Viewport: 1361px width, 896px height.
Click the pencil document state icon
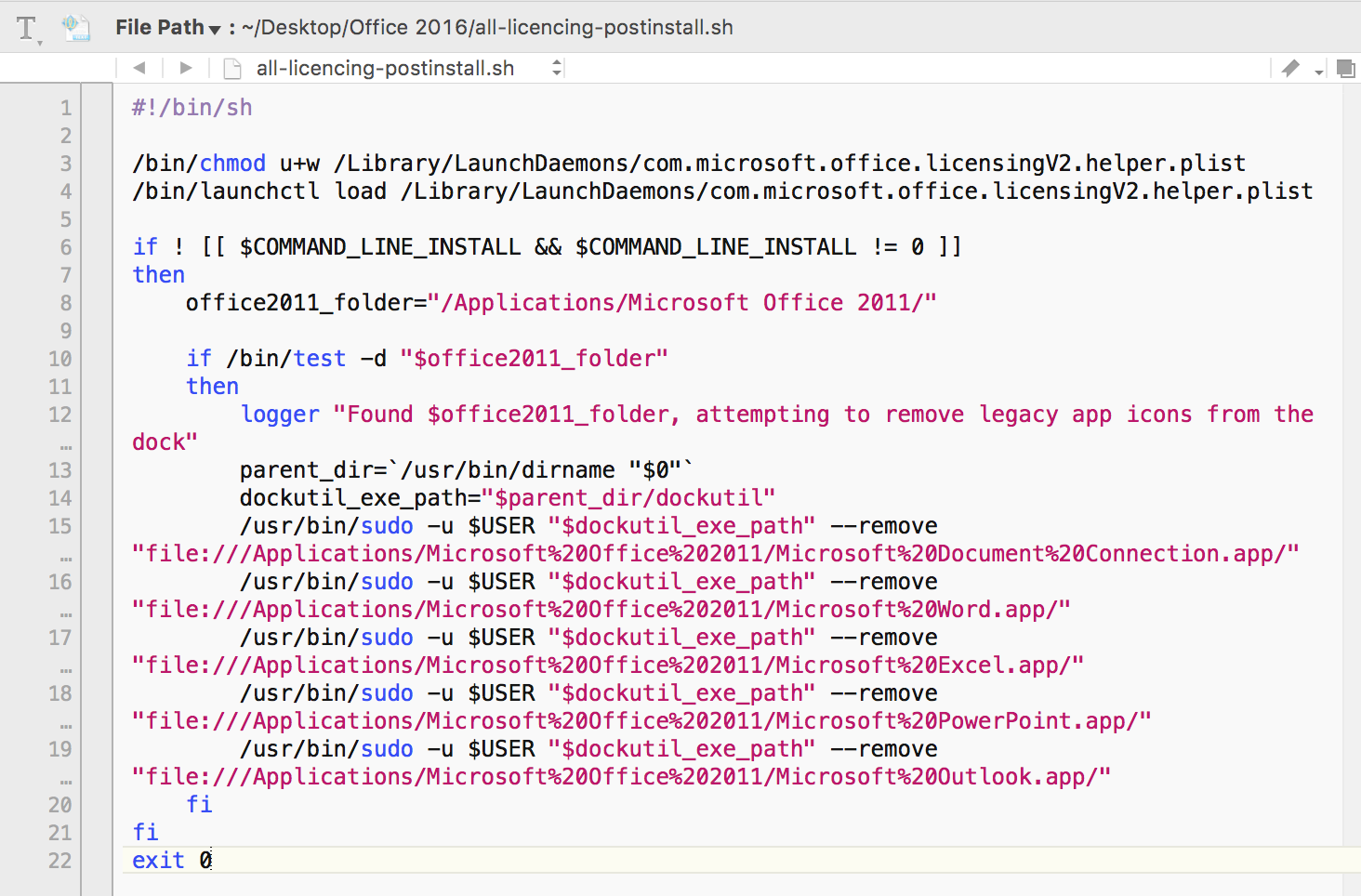click(x=1290, y=68)
